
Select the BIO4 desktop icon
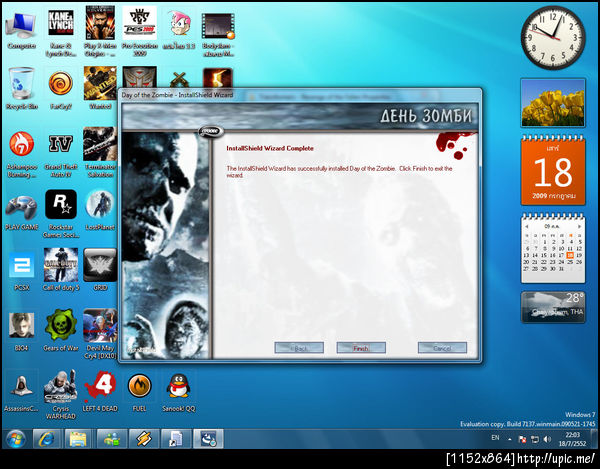pyautogui.click(x=21, y=331)
